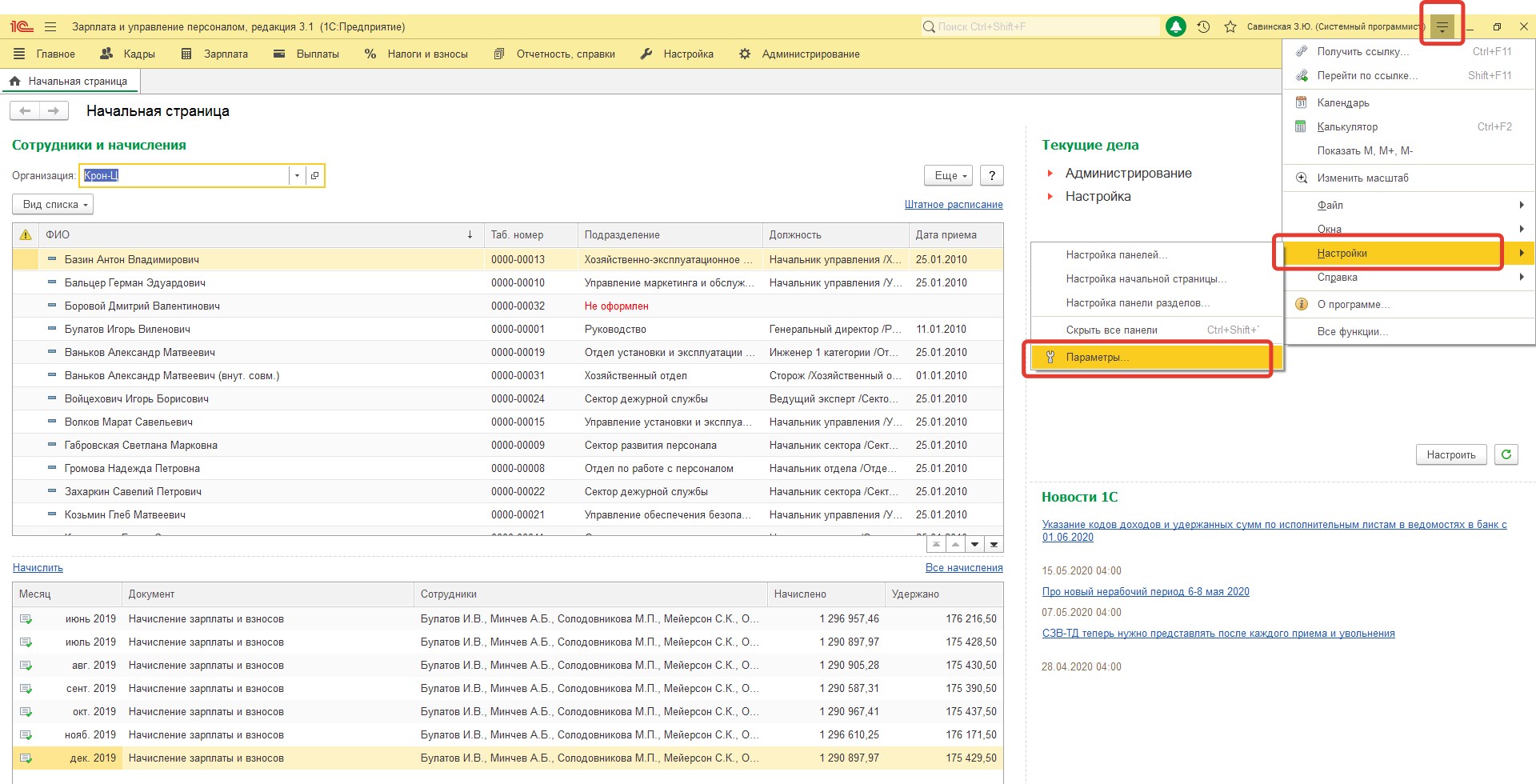
Task: Open the organization dropdown arrow
Action: (x=297, y=175)
